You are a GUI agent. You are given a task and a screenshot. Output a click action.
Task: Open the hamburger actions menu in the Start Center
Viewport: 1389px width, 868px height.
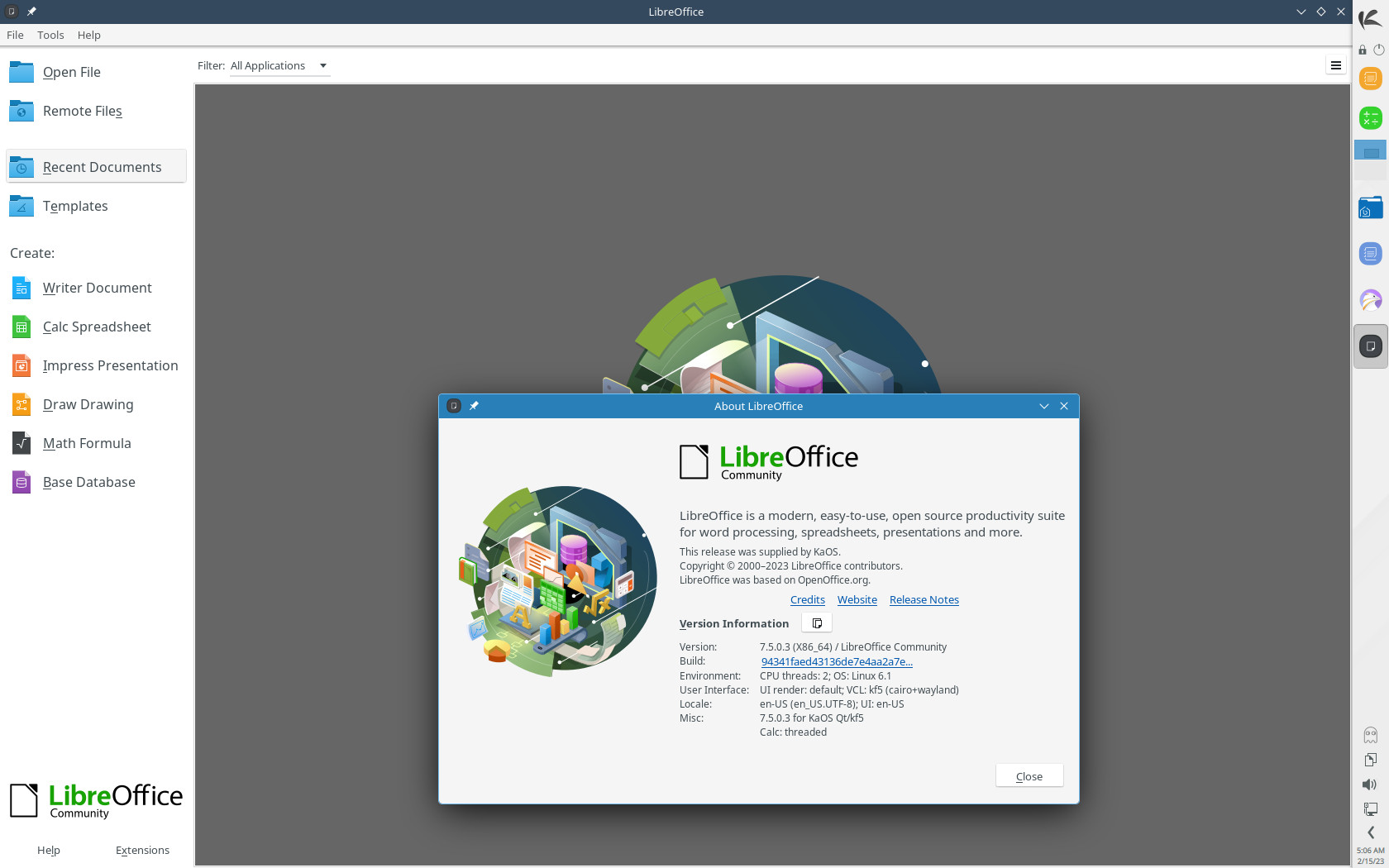click(1335, 65)
